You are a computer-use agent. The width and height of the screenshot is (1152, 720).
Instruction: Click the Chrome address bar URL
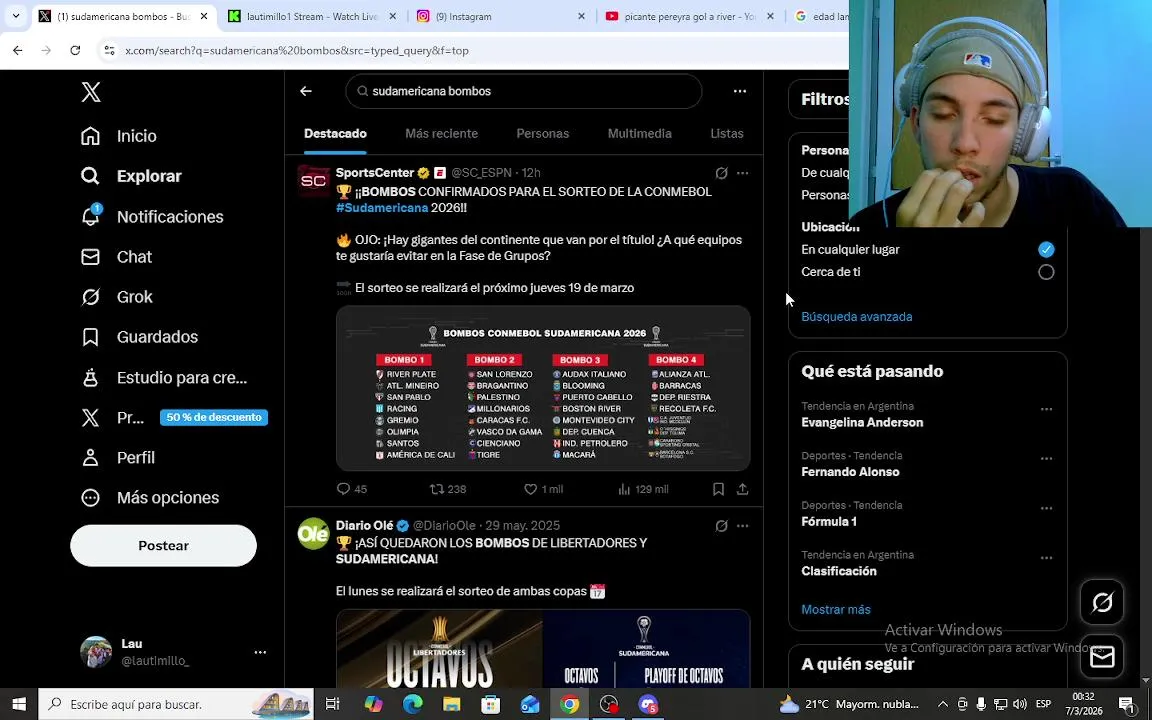(297, 51)
